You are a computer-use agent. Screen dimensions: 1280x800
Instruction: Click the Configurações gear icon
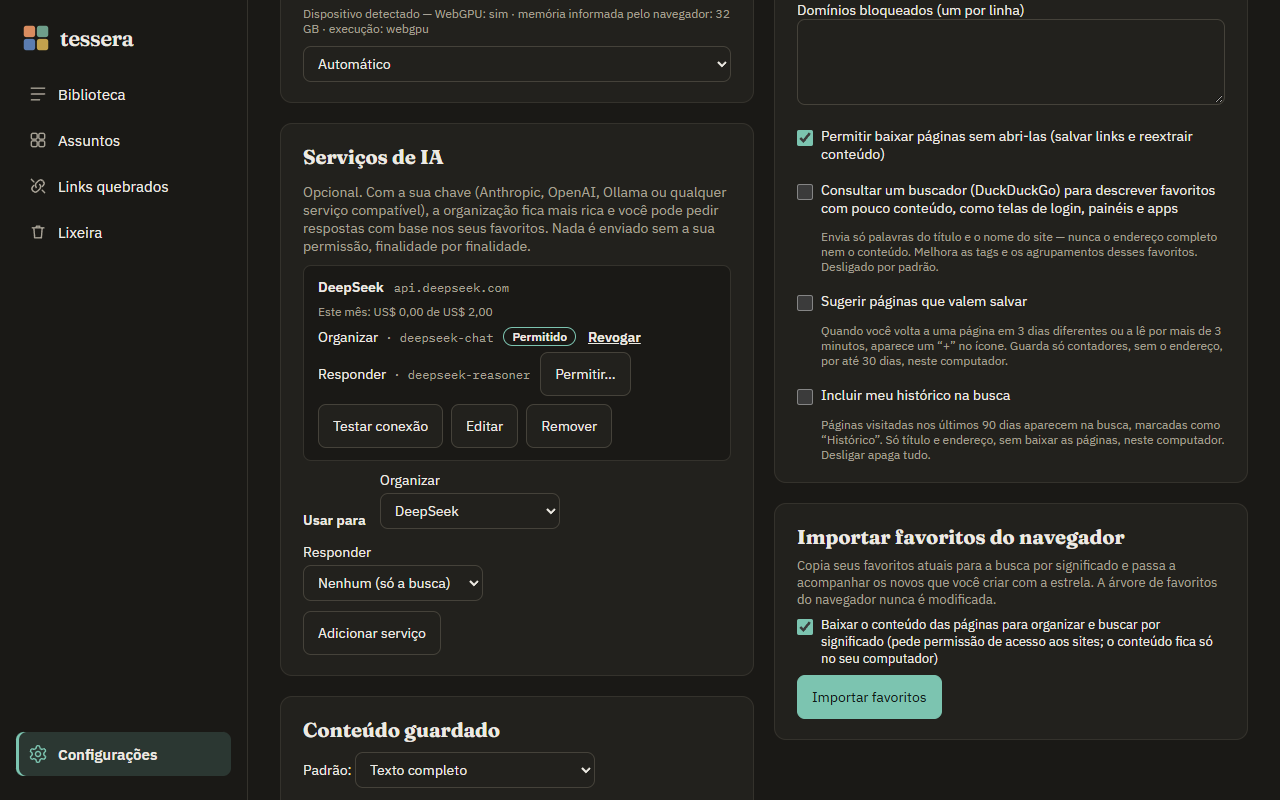38,755
